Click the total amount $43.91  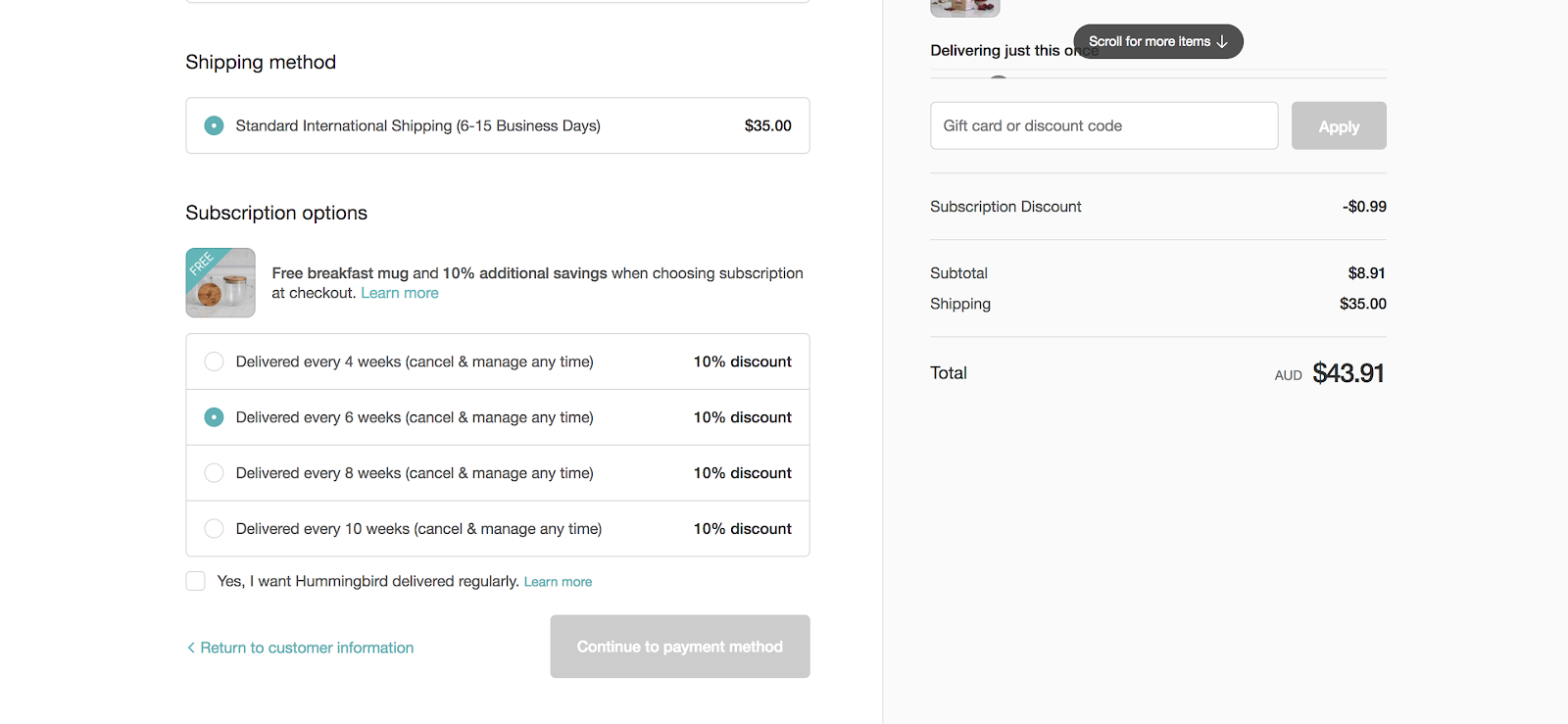tap(1347, 373)
